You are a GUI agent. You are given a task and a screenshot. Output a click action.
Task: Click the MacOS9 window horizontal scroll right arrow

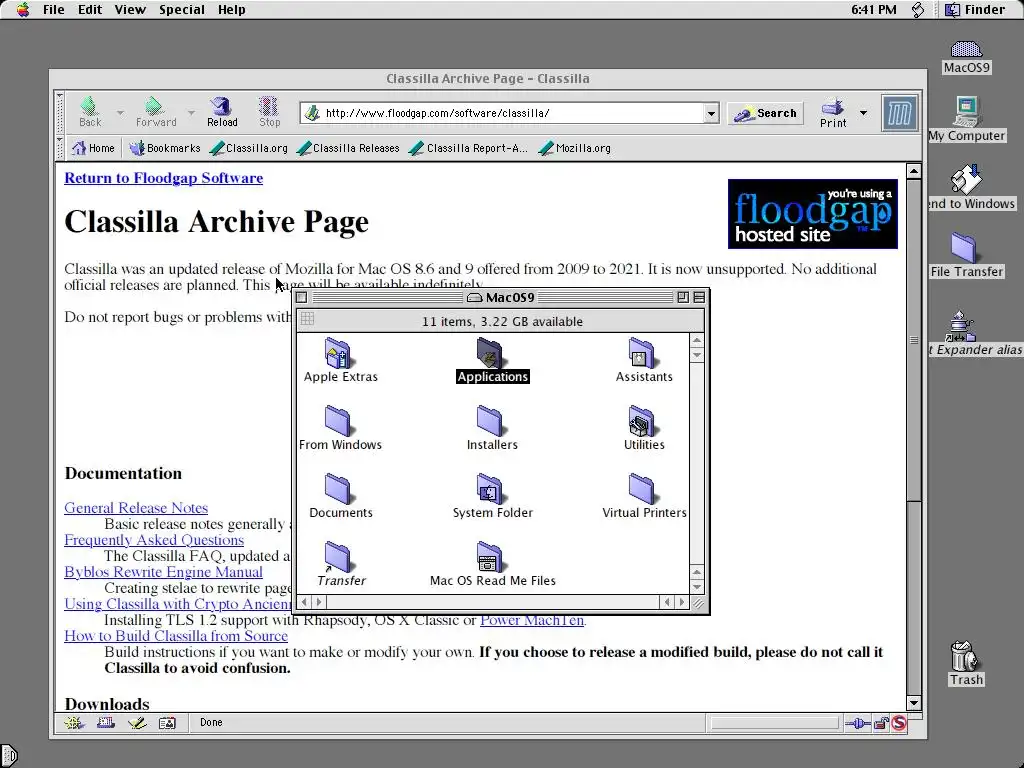[x=682, y=602]
